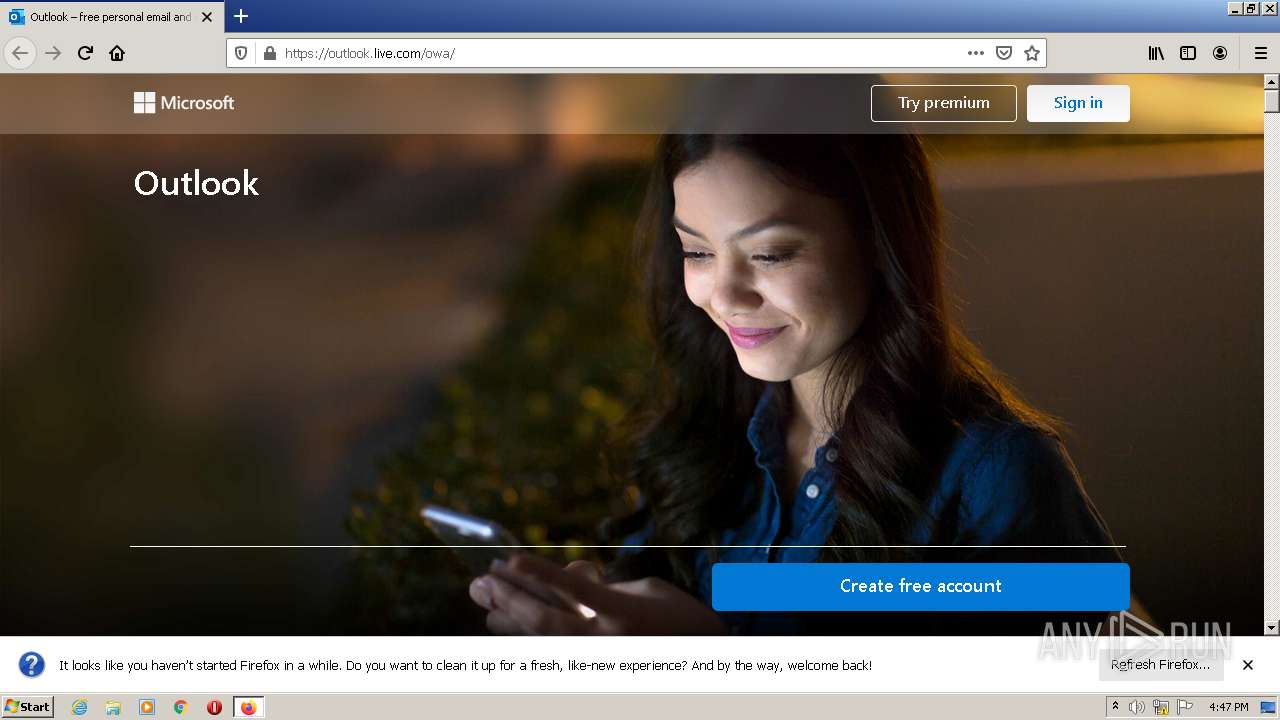Open network status tray icon

(1161, 707)
